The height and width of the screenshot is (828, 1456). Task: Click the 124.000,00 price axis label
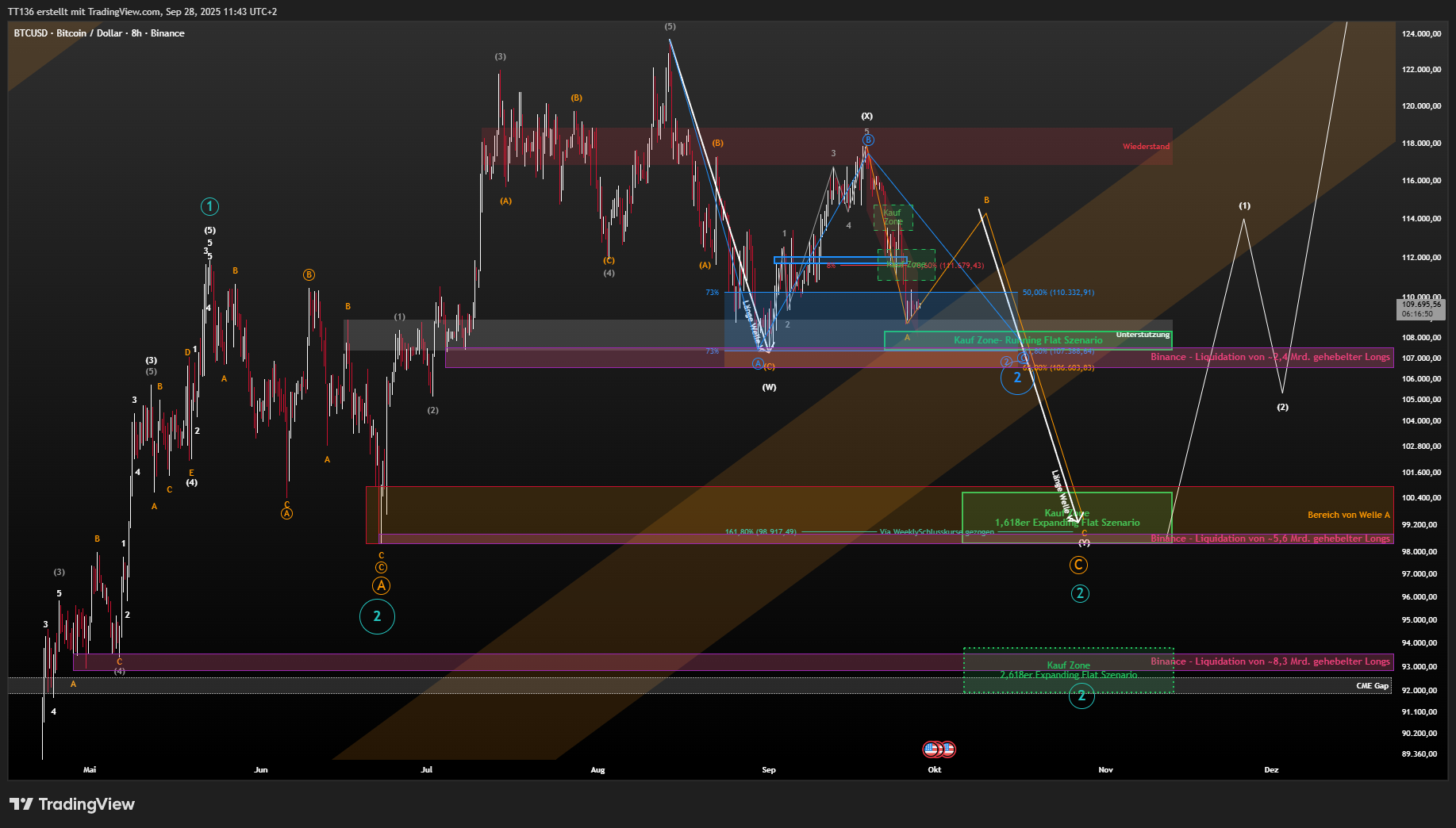pyautogui.click(x=1421, y=34)
